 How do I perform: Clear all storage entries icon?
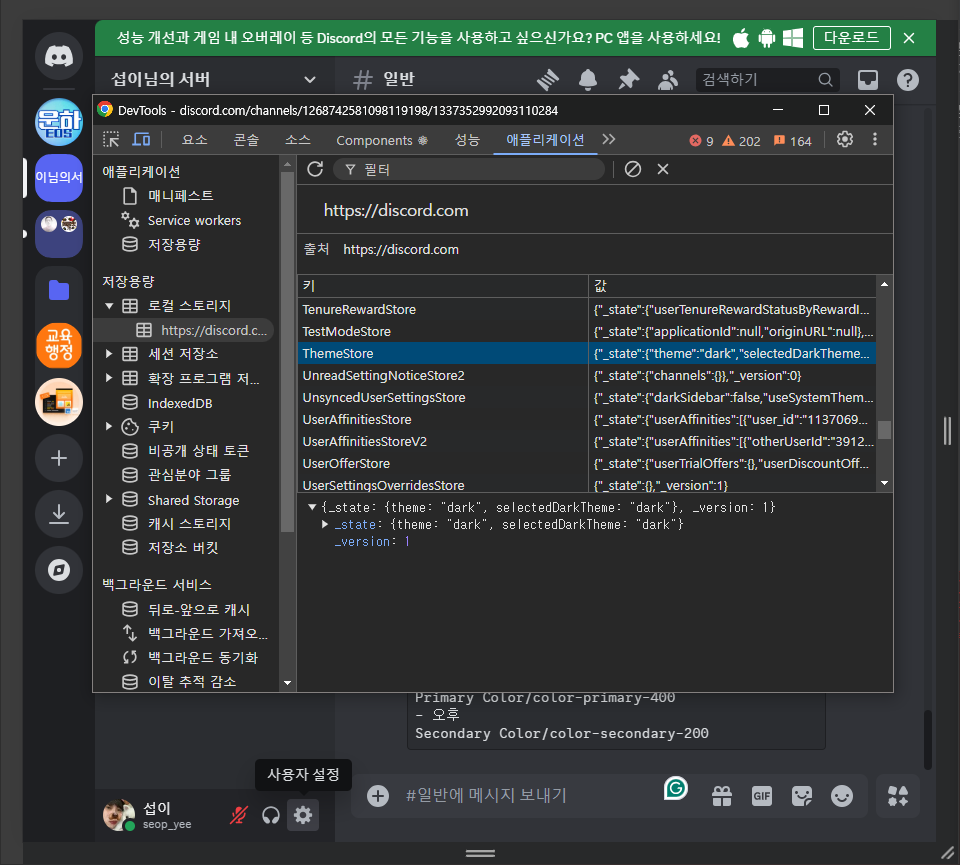[632, 169]
